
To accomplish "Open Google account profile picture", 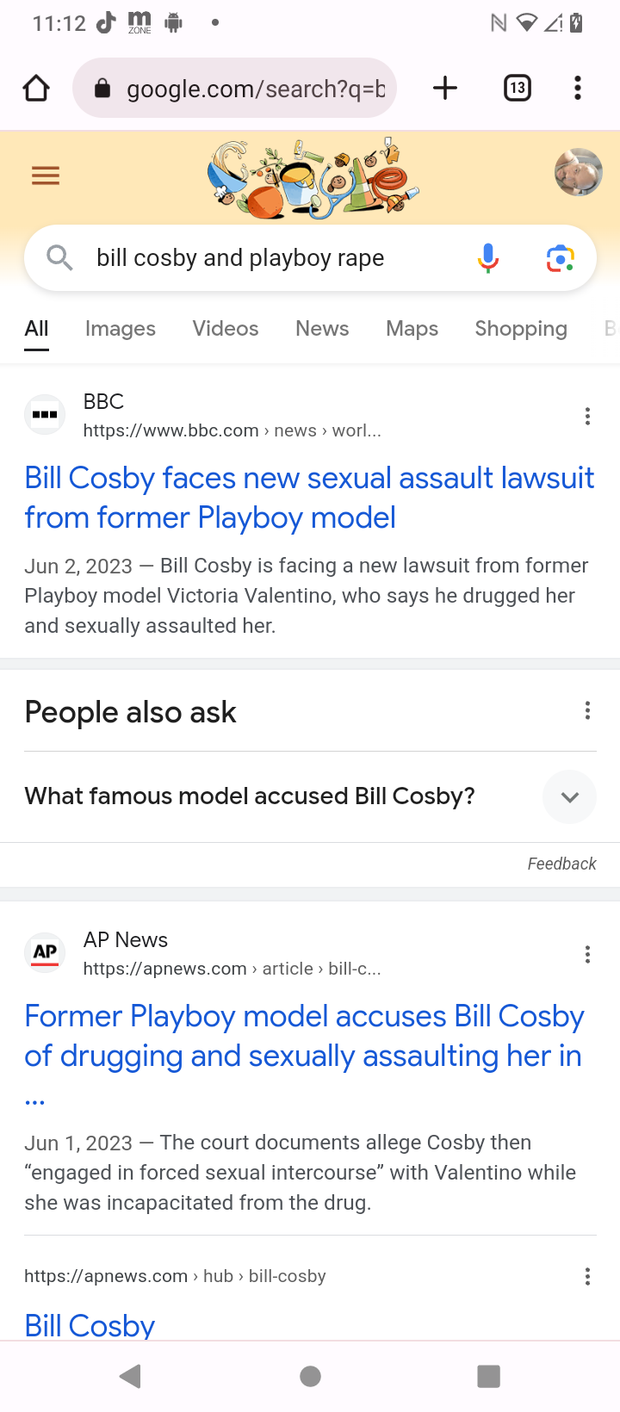I will [578, 172].
